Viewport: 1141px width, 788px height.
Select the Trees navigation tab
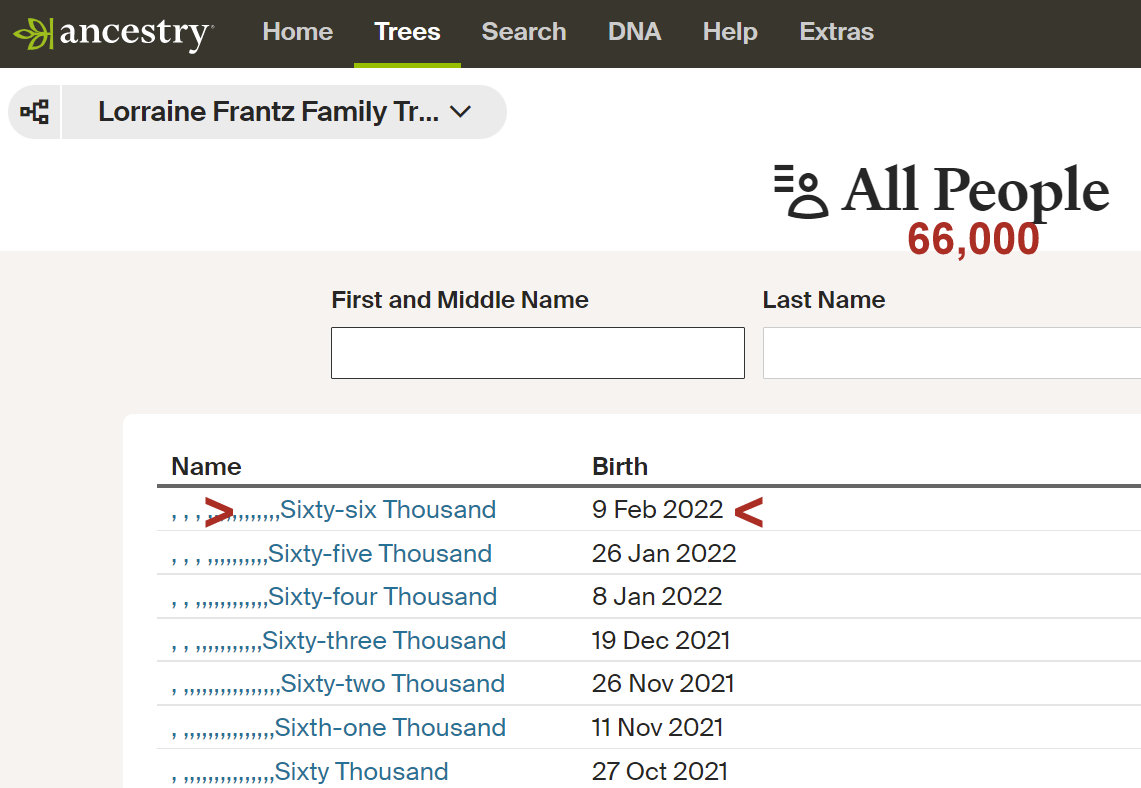tap(407, 32)
